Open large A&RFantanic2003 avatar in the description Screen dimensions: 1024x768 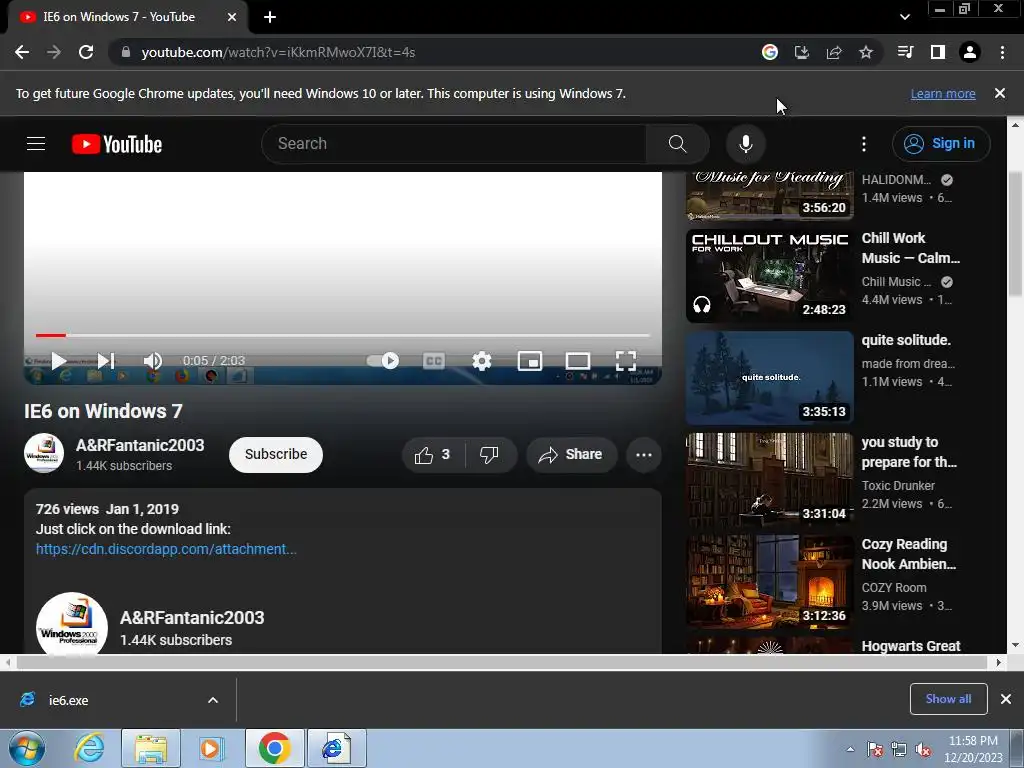pyautogui.click(x=72, y=624)
